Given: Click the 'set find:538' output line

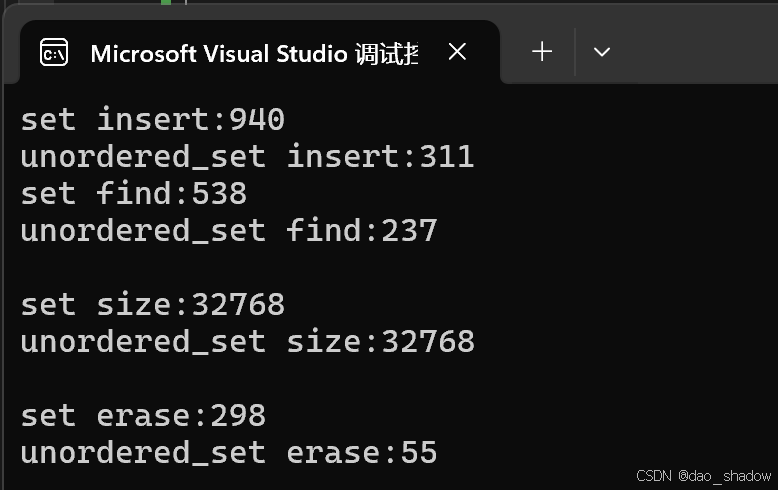Looking at the screenshot, I should 133,193.
